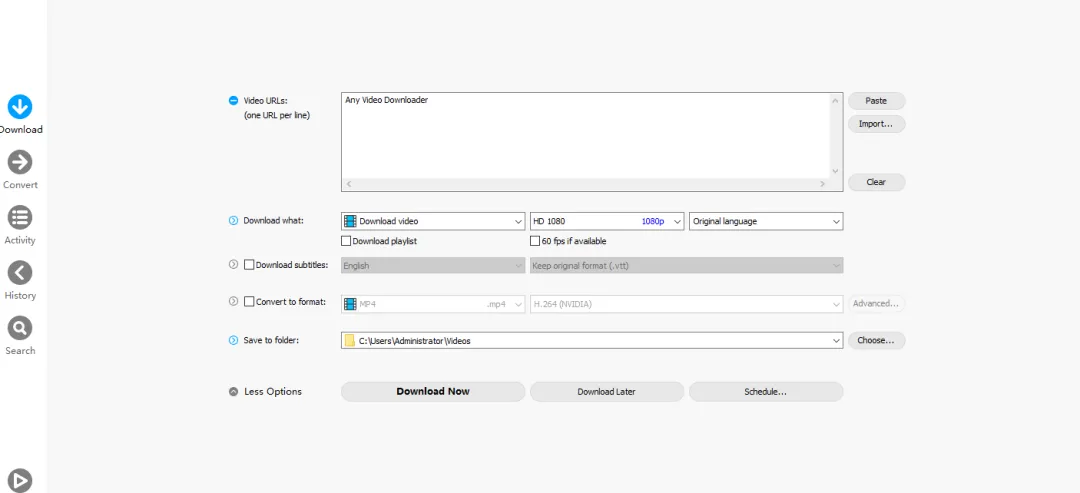Click the Schedule... button
Viewport: 1080px width, 493px height.
[x=766, y=392]
